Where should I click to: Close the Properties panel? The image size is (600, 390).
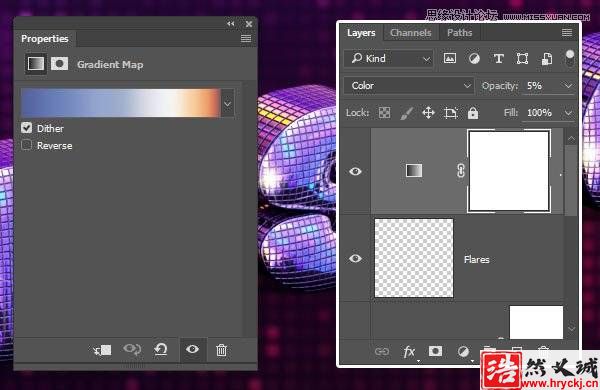[x=249, y=24]
